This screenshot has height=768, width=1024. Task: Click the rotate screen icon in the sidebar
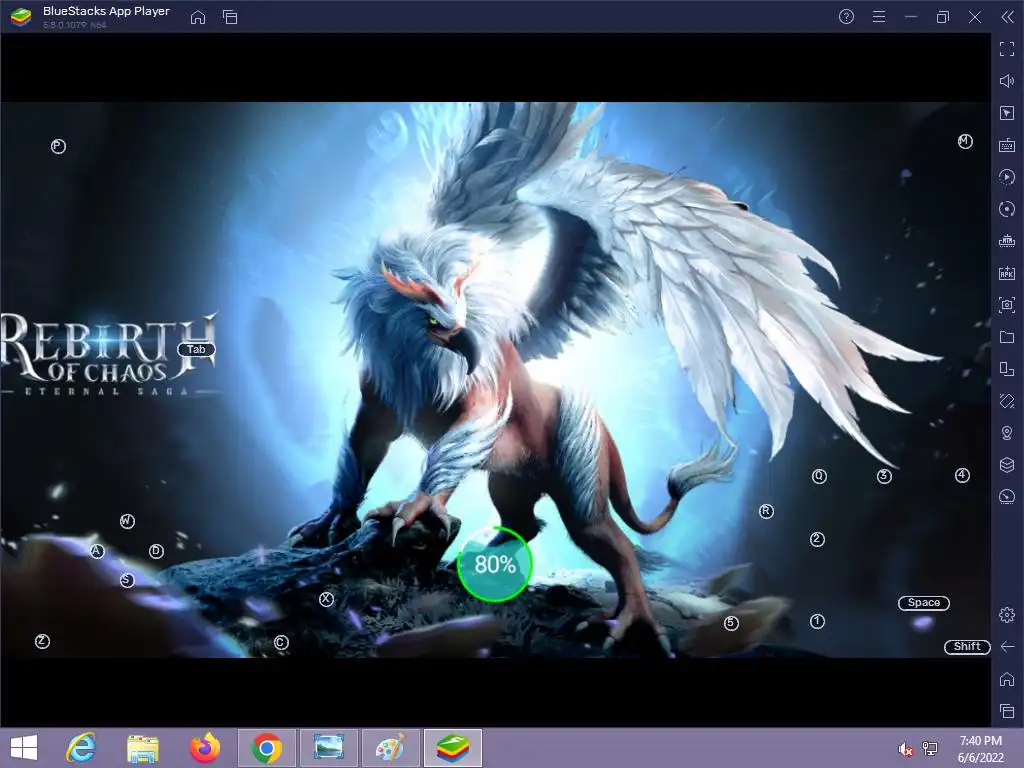pyautogui.click(x=1007, y=369)
